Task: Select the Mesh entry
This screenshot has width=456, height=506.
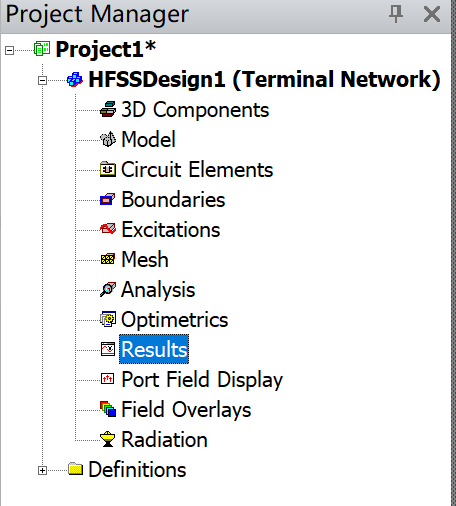Action: click(145, 259)
